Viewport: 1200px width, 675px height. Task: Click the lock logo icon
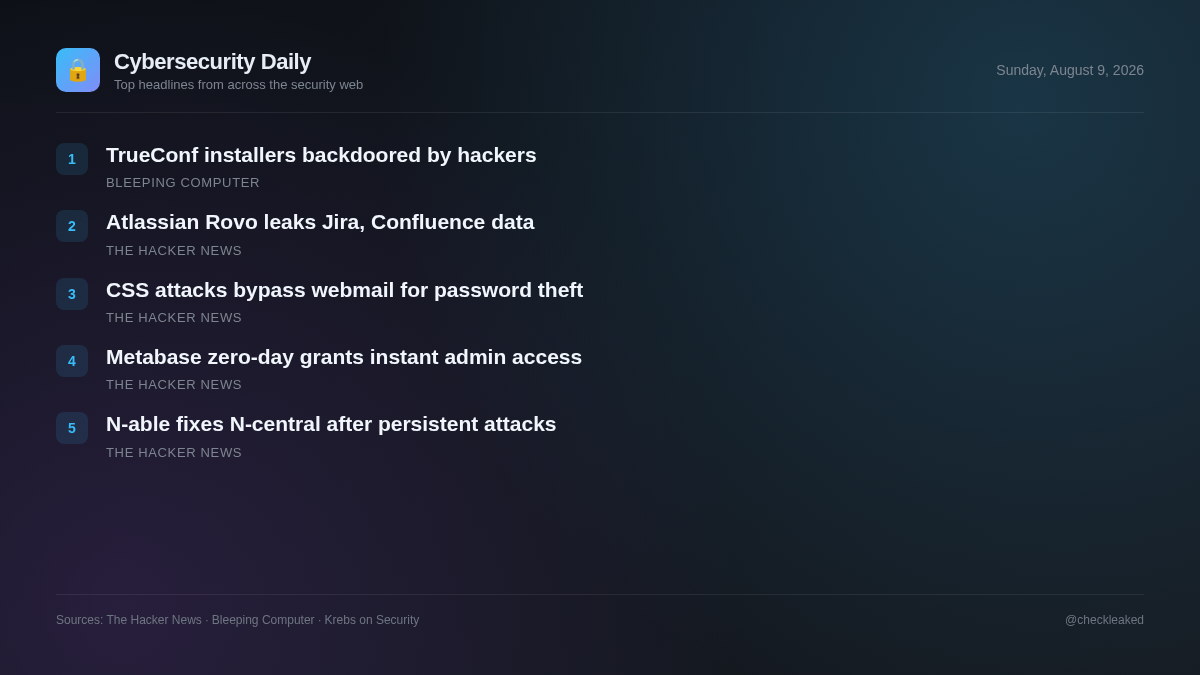coord(78,70)
